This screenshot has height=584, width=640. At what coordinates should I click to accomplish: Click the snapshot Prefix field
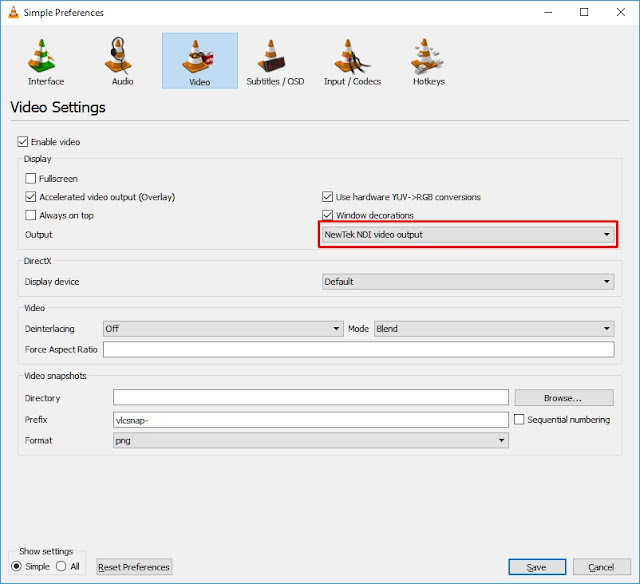click(x=311, y=420)
